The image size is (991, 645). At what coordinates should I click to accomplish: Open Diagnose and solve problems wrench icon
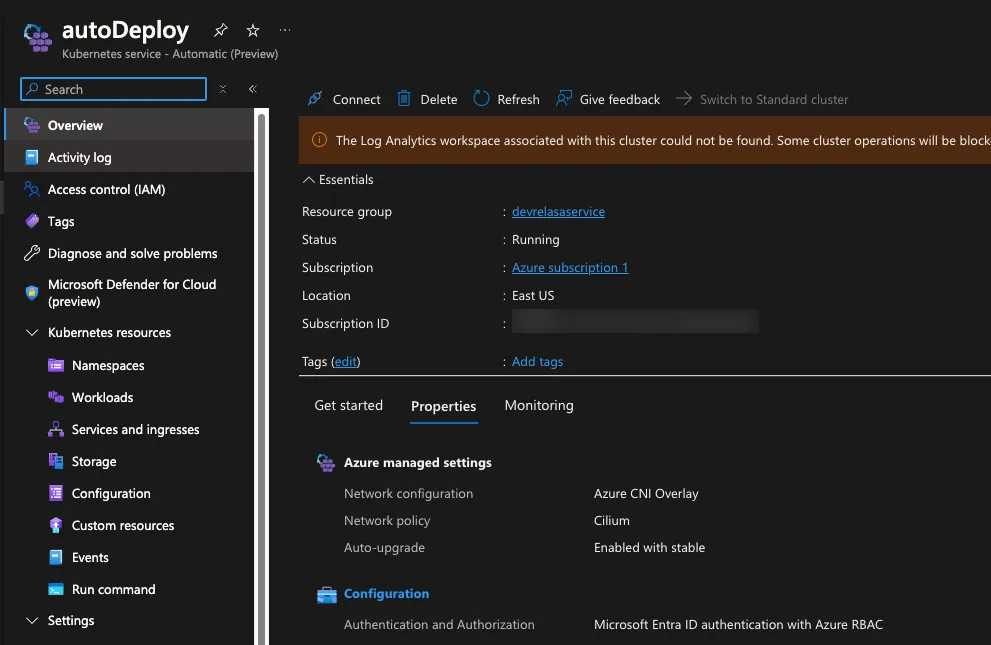tap(31, 254)
